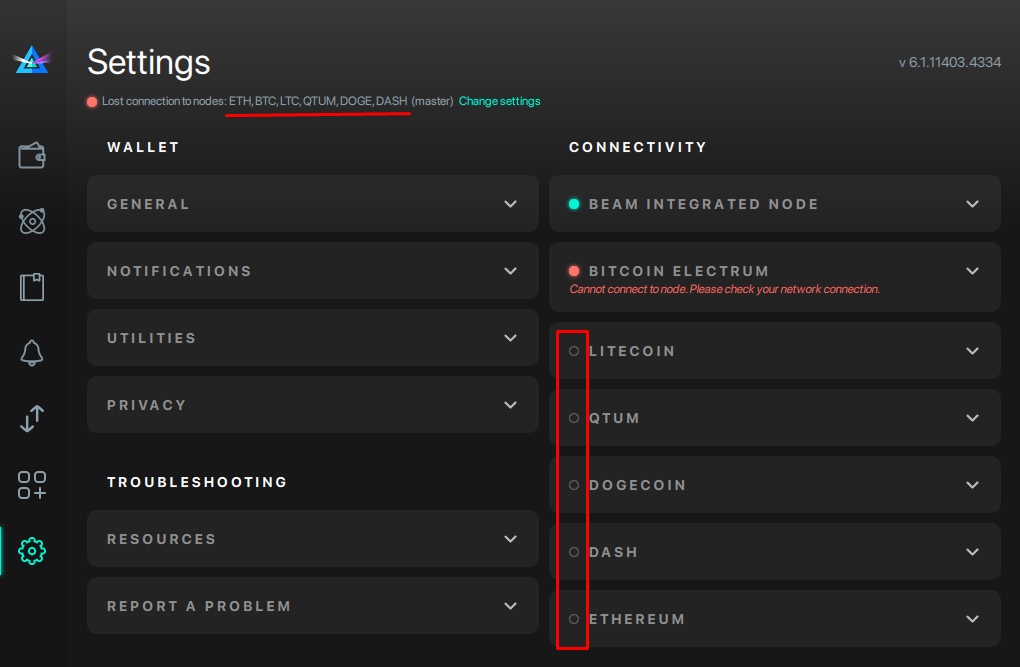Screen dimensions: 1020x667
Task: Select the Settings gear icon
Action: click(31, 551)
